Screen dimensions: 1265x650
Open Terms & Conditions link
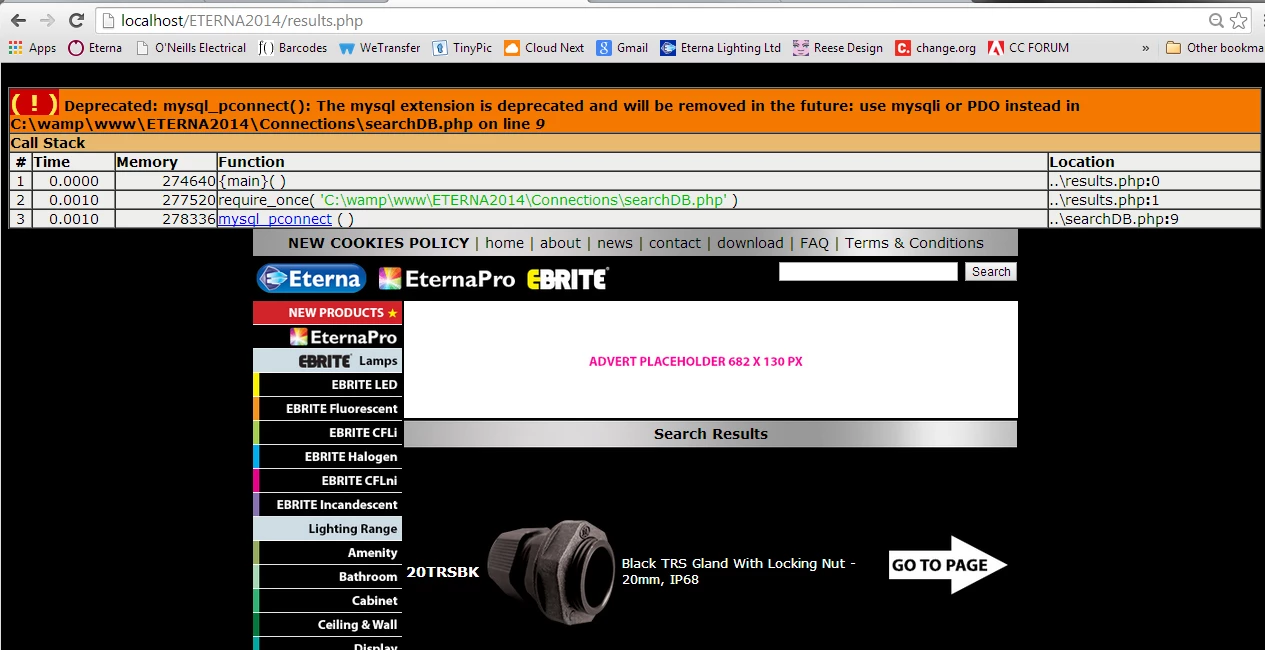[x=914, y=243]
